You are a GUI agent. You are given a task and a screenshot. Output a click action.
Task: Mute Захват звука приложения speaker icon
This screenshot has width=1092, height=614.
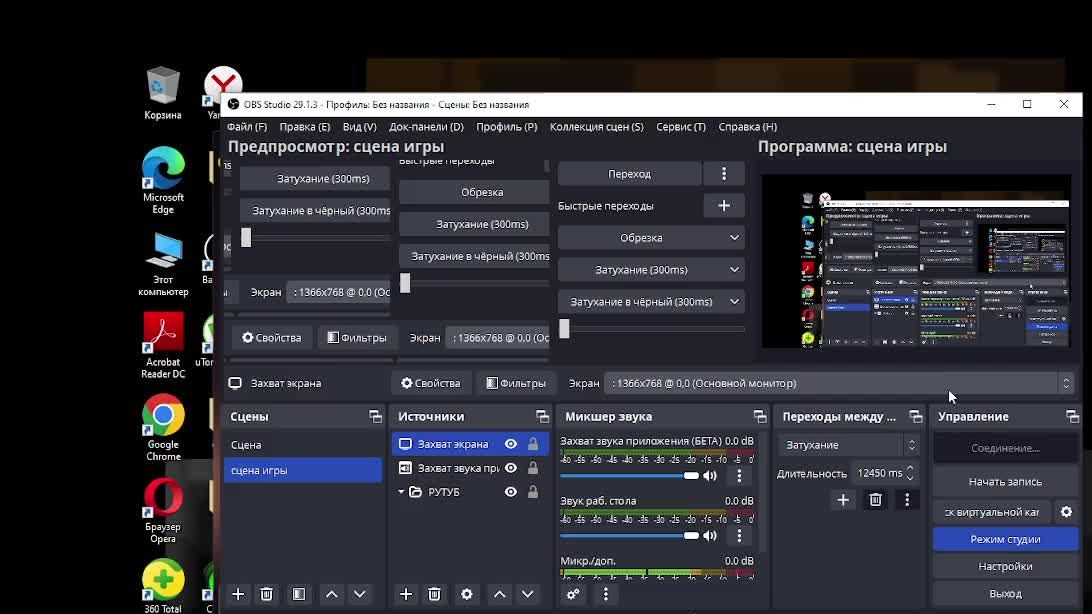click(710, 476)
